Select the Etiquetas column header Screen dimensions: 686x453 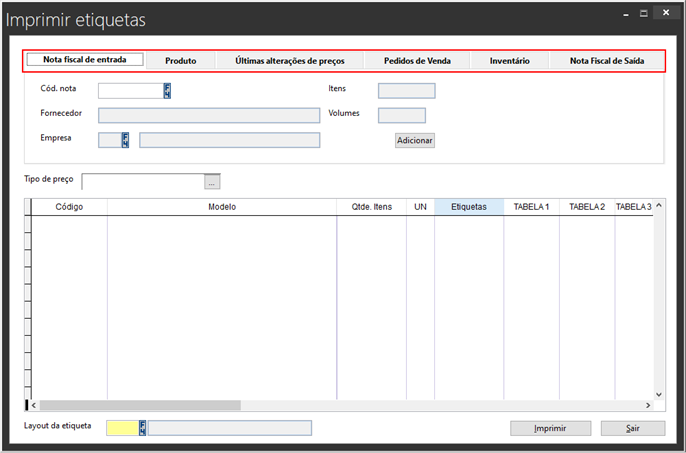(469, 207)
